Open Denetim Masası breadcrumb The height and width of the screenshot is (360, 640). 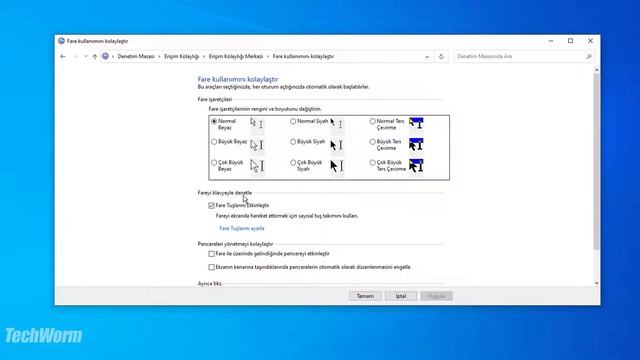tap(136, 56)
